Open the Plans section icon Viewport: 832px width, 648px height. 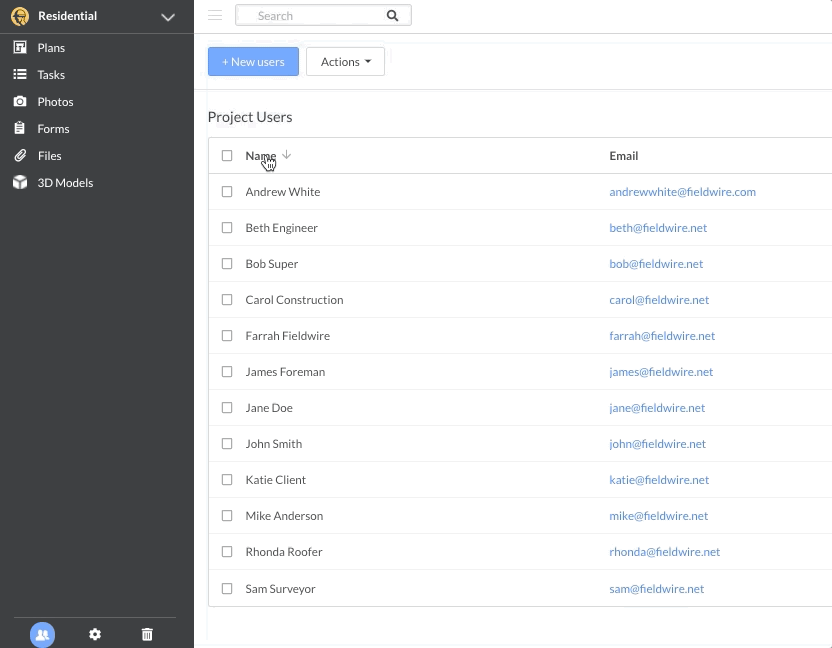pyautogui.click(x=20, y=48)
